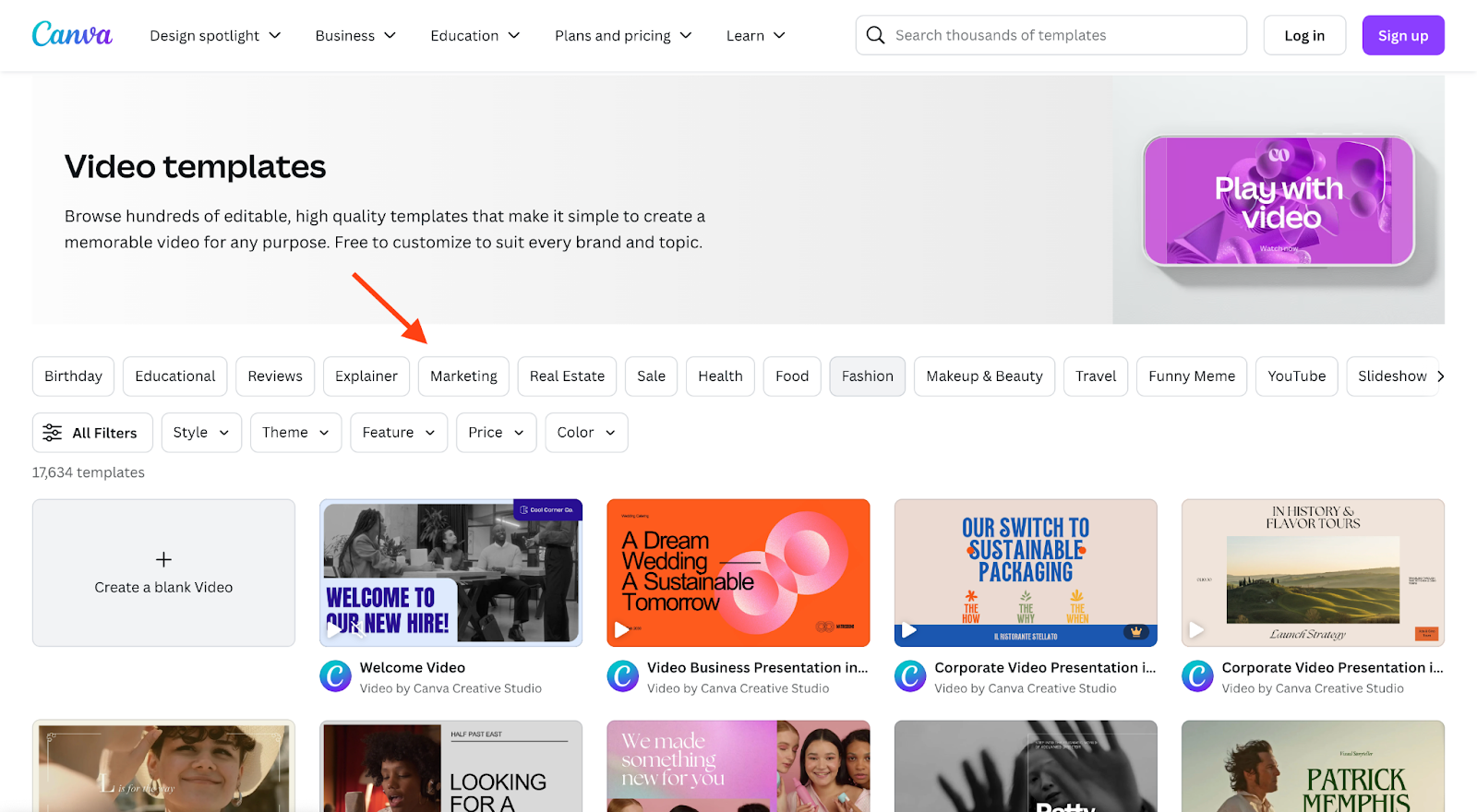Expand the Business menu
Screen dimensions: 1477x812
(x=355, y=35)
